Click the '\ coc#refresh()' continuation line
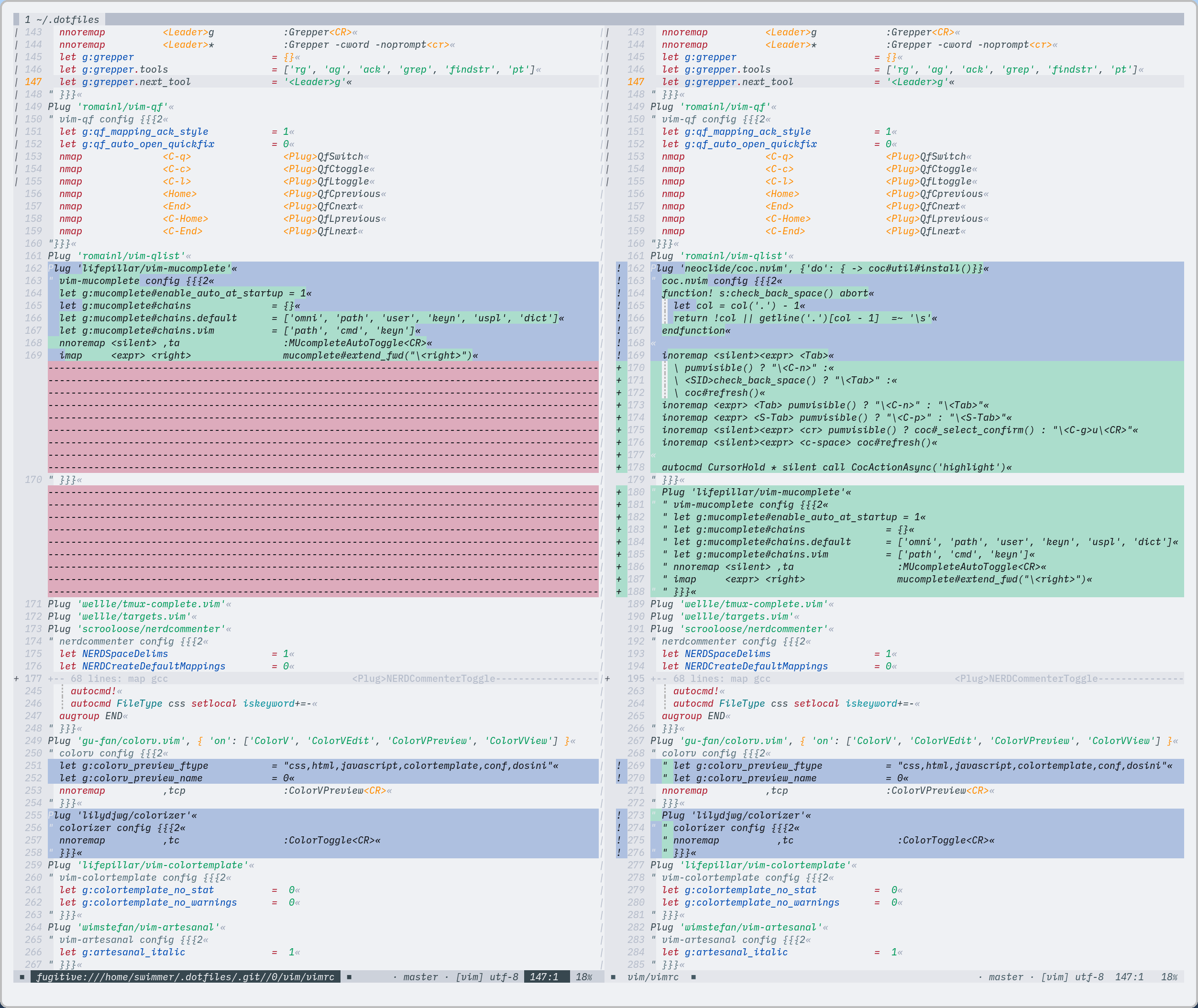The image size is (1198, 1008). [x=917, y=393]
